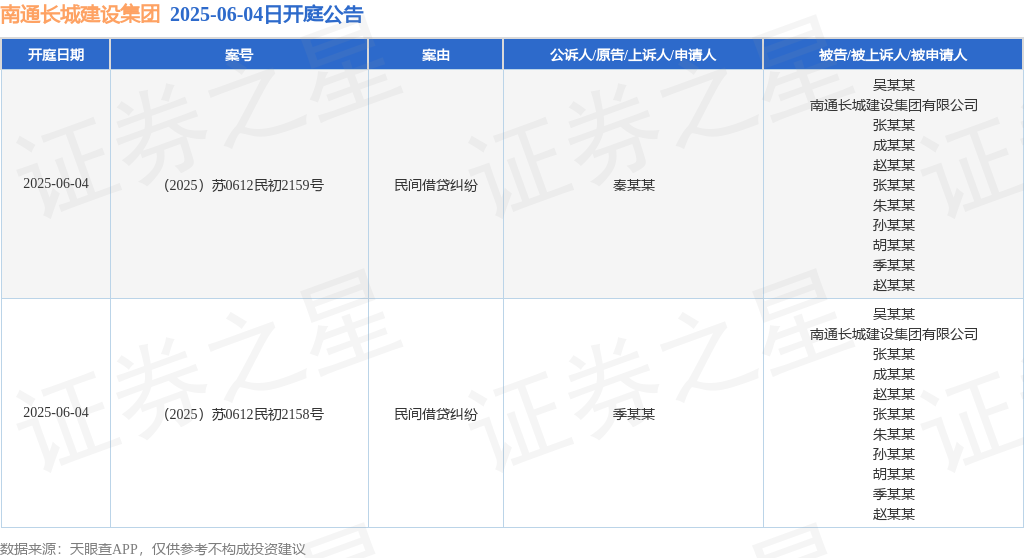Click defendant 吴某某 in the 2158号 case
1024x558 pixels.
coord(893,314)
